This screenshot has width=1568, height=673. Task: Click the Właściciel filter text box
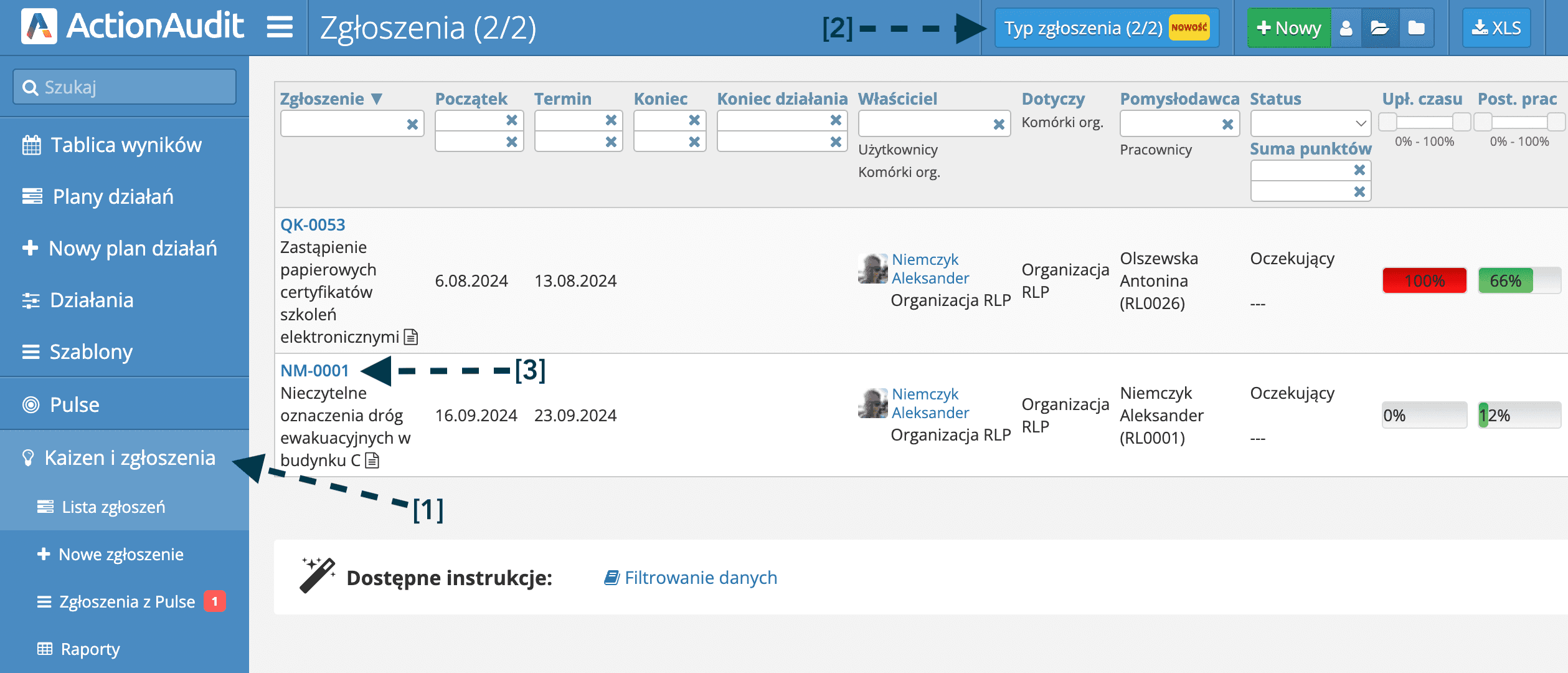[934, 123]
